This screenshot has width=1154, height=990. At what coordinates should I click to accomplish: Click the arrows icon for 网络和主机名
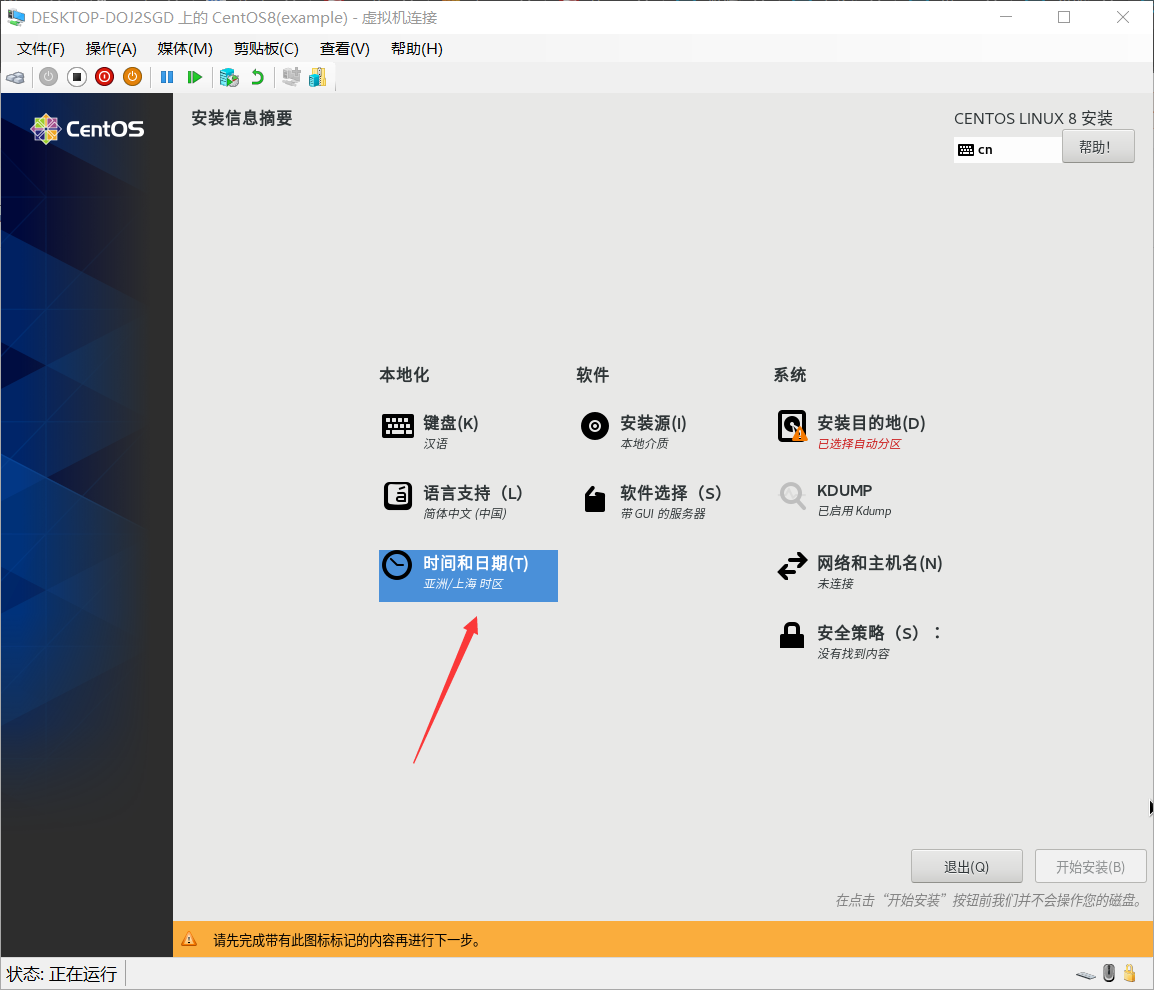tap(792, 566)
